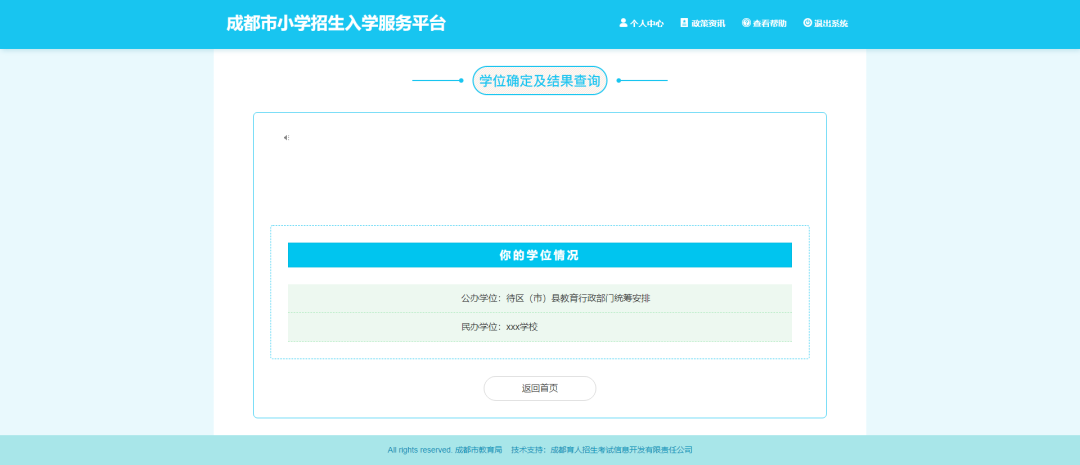Click the document icon beside 政策资讯
This screenshot has width=1080, height=465.
click(x=685, y=23)
